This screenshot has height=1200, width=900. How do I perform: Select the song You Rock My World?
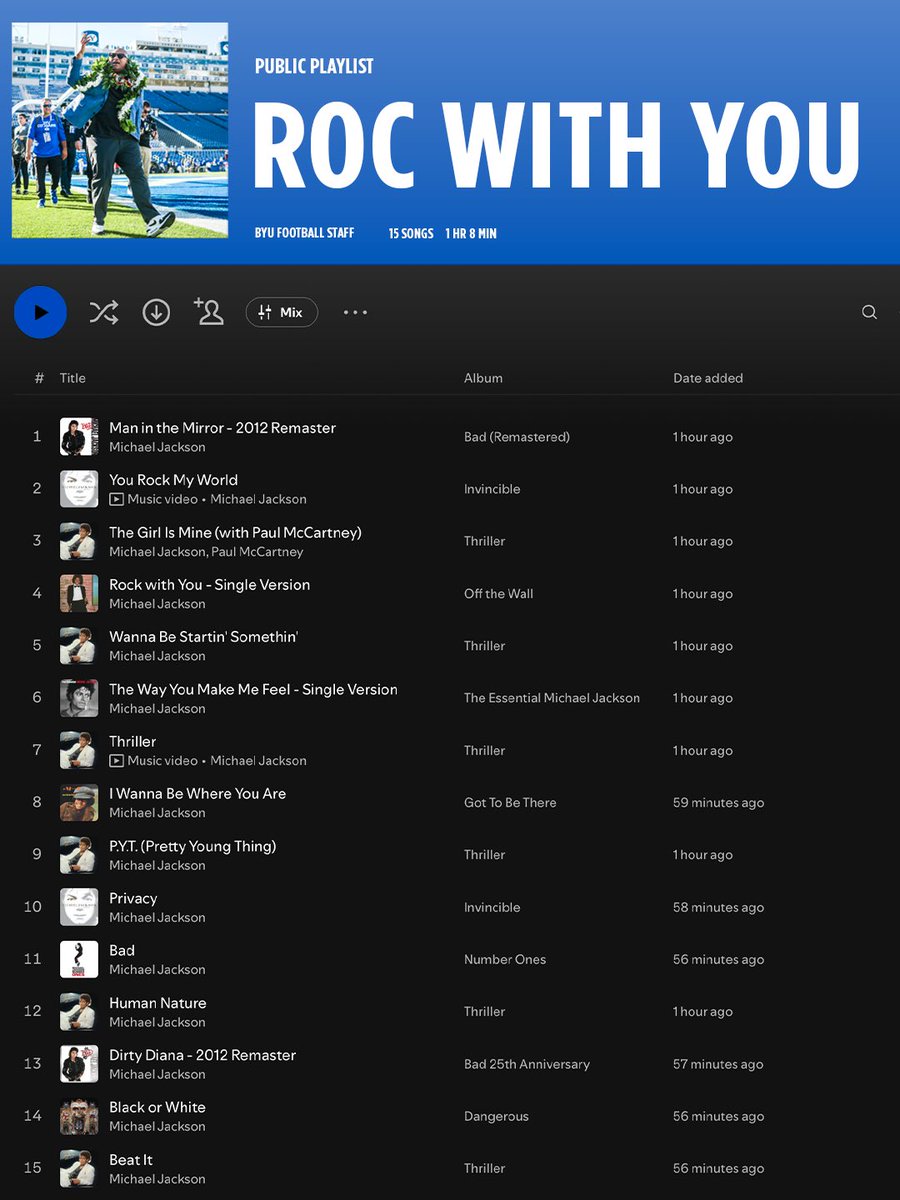click(173, 480)
